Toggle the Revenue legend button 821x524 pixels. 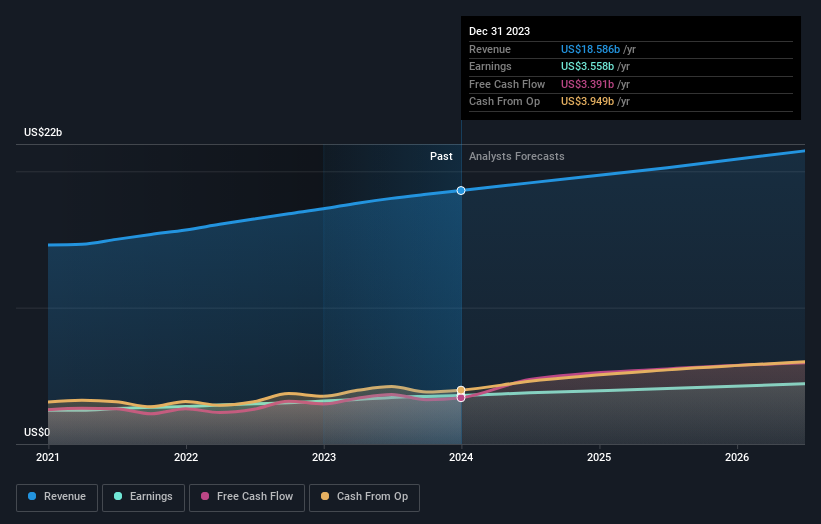57,497
